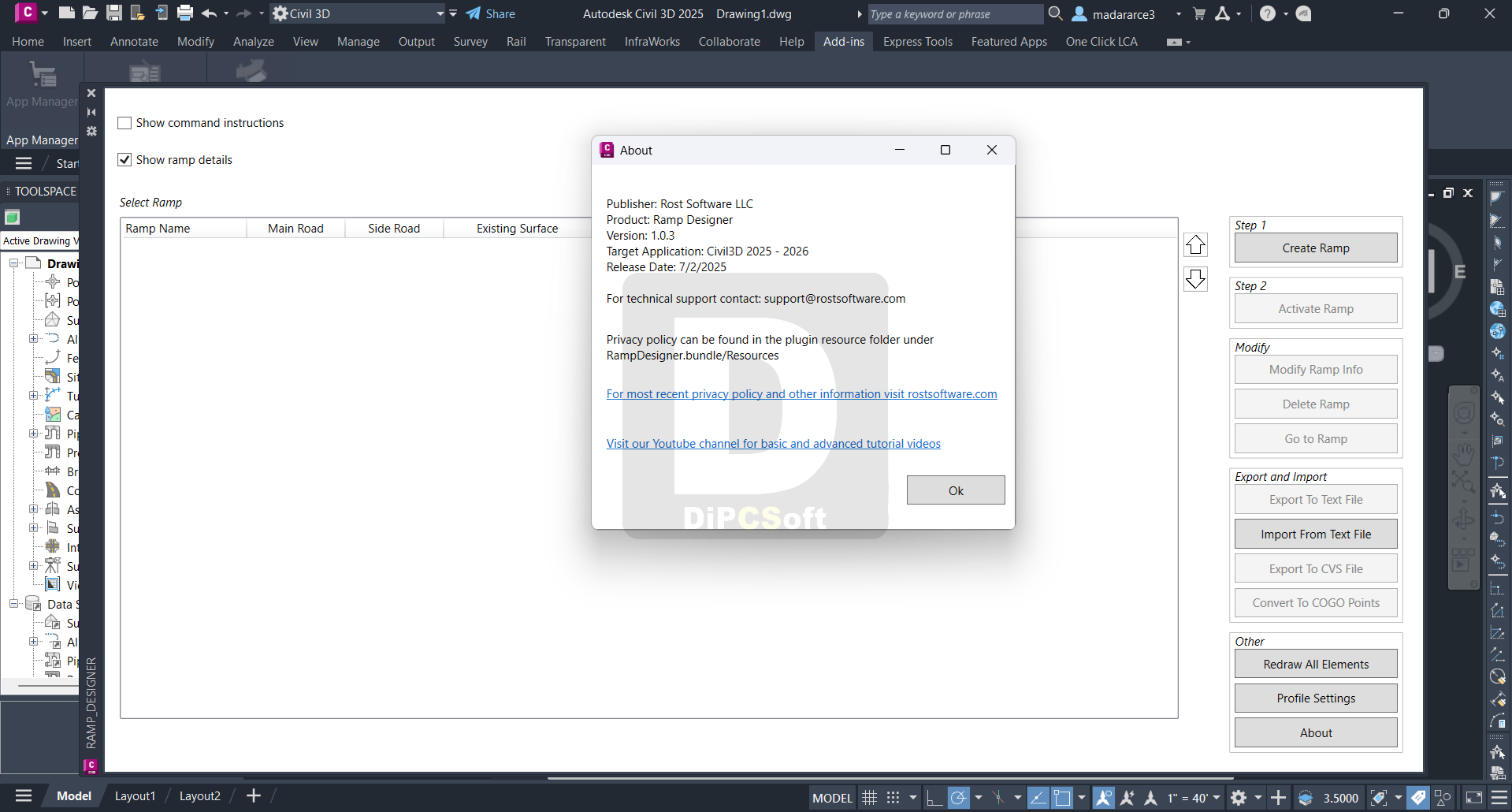Collapse the Data Shortcuts node
Image resolution: width=1512 pixels, height=812 pixels.
point(14,604)
